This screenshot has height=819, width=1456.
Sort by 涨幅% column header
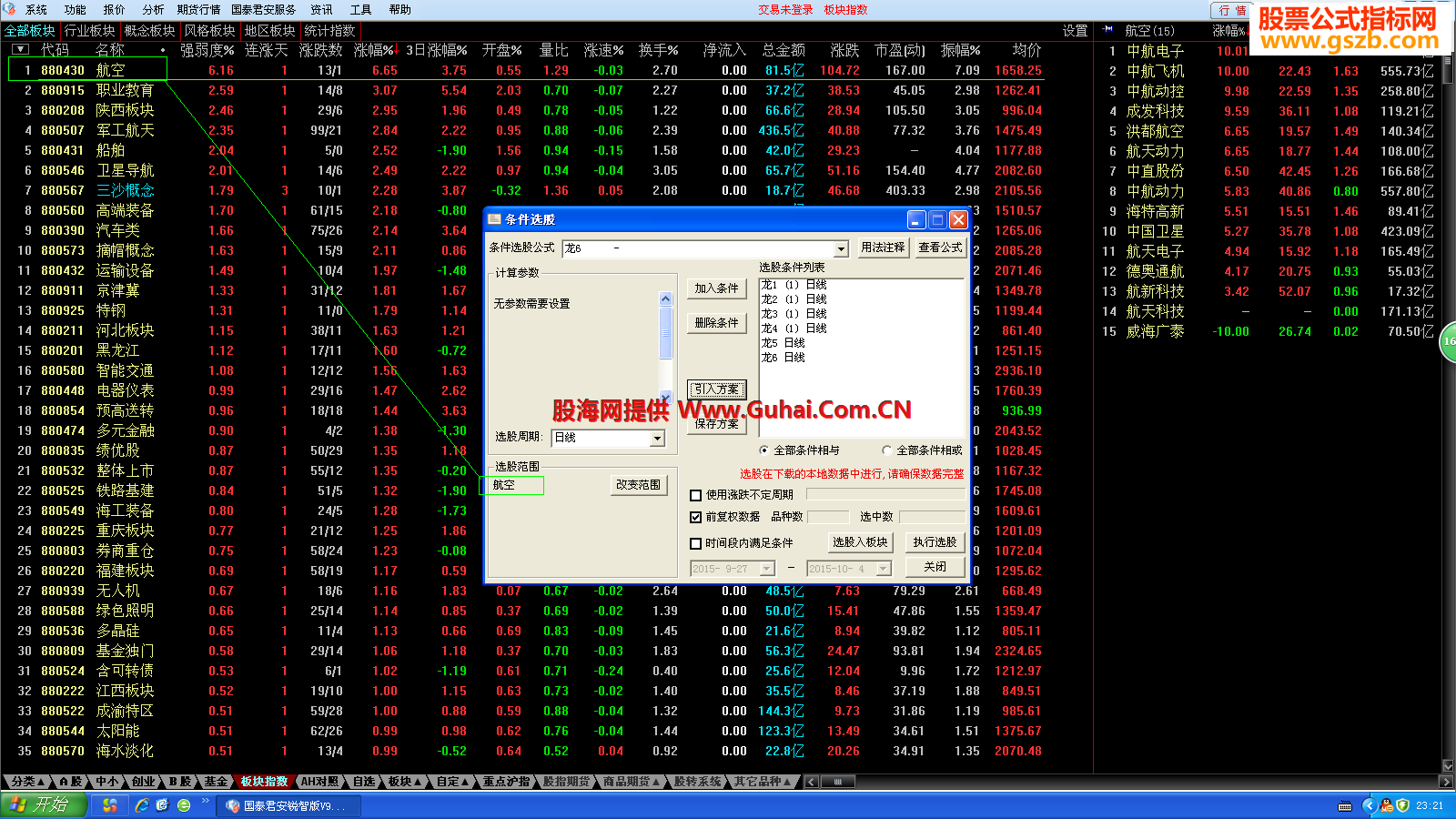pyautogui.click(x=375, y=50)
